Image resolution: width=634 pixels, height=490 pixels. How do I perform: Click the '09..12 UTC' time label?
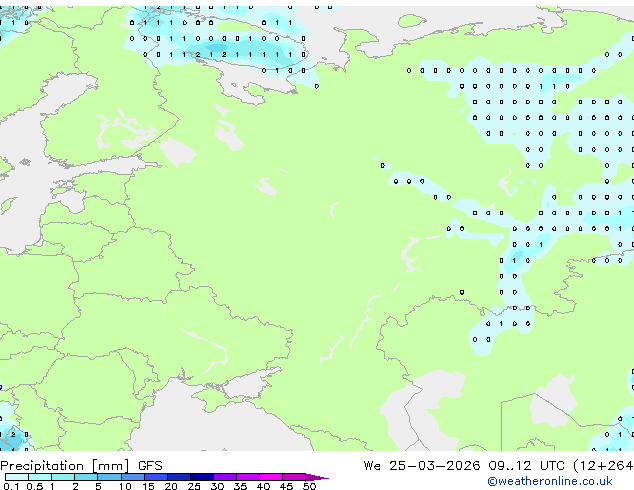coord(526,466)
